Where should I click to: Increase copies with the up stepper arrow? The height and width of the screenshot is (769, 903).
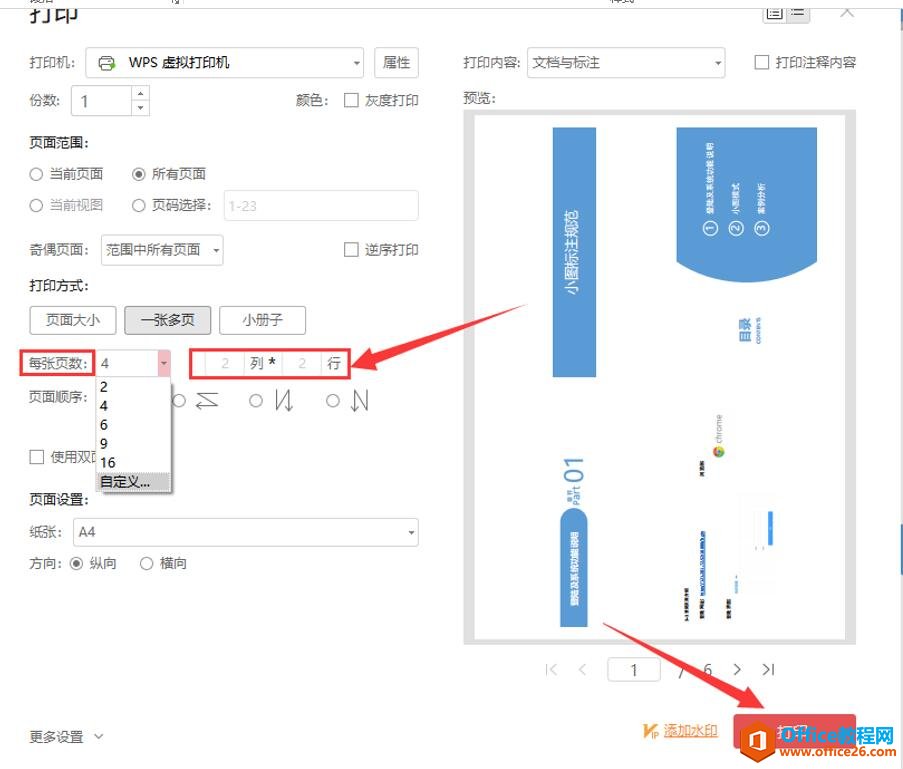pos(141,93)
